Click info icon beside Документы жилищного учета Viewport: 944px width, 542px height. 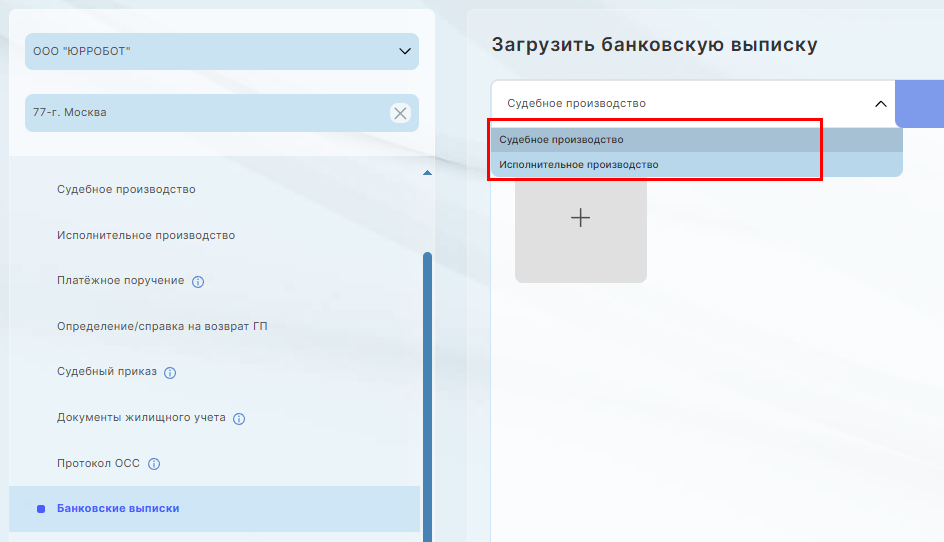click(x=239, y=419)
